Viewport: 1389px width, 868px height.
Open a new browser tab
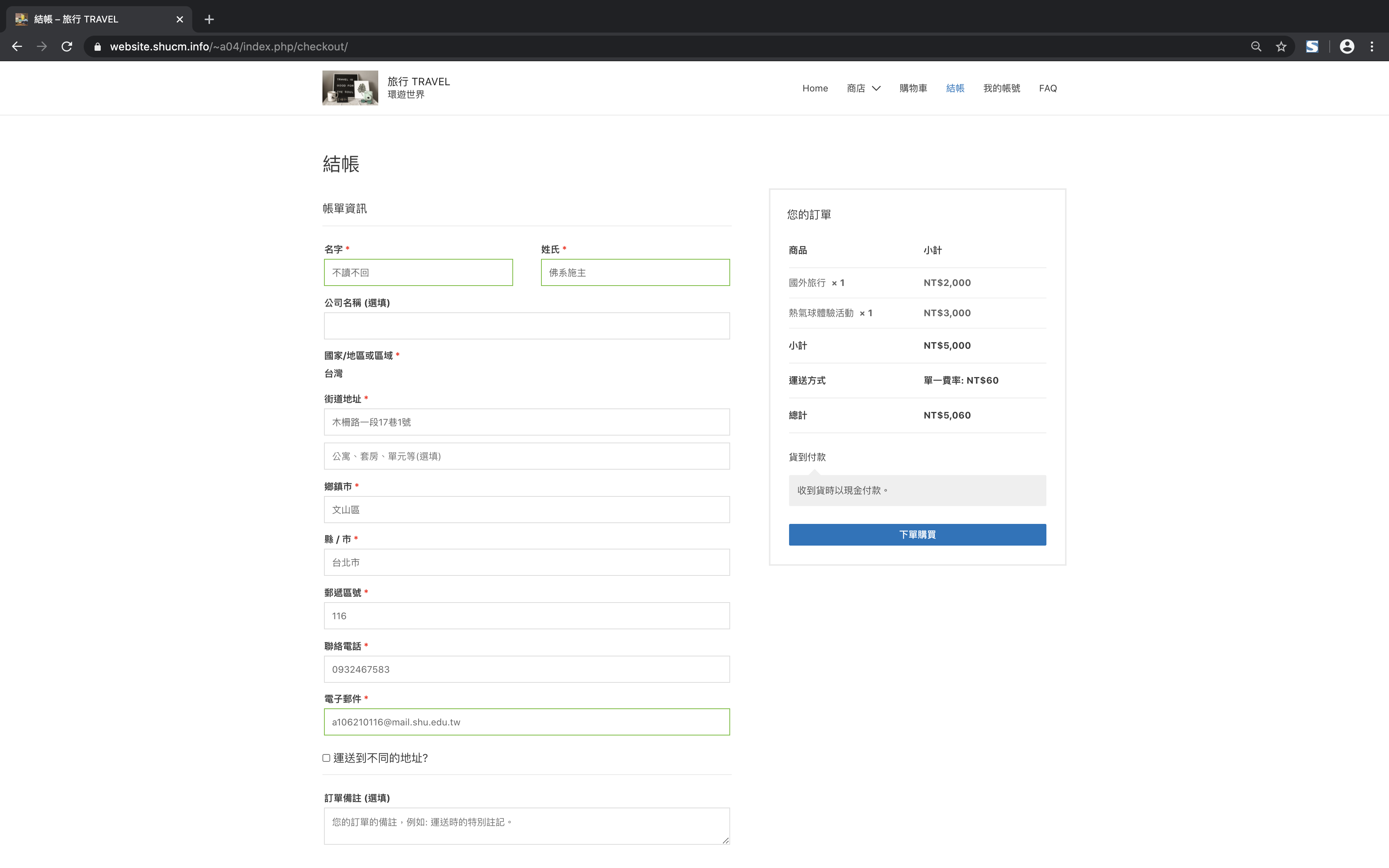pyautogui.click(x=210, y=19)
